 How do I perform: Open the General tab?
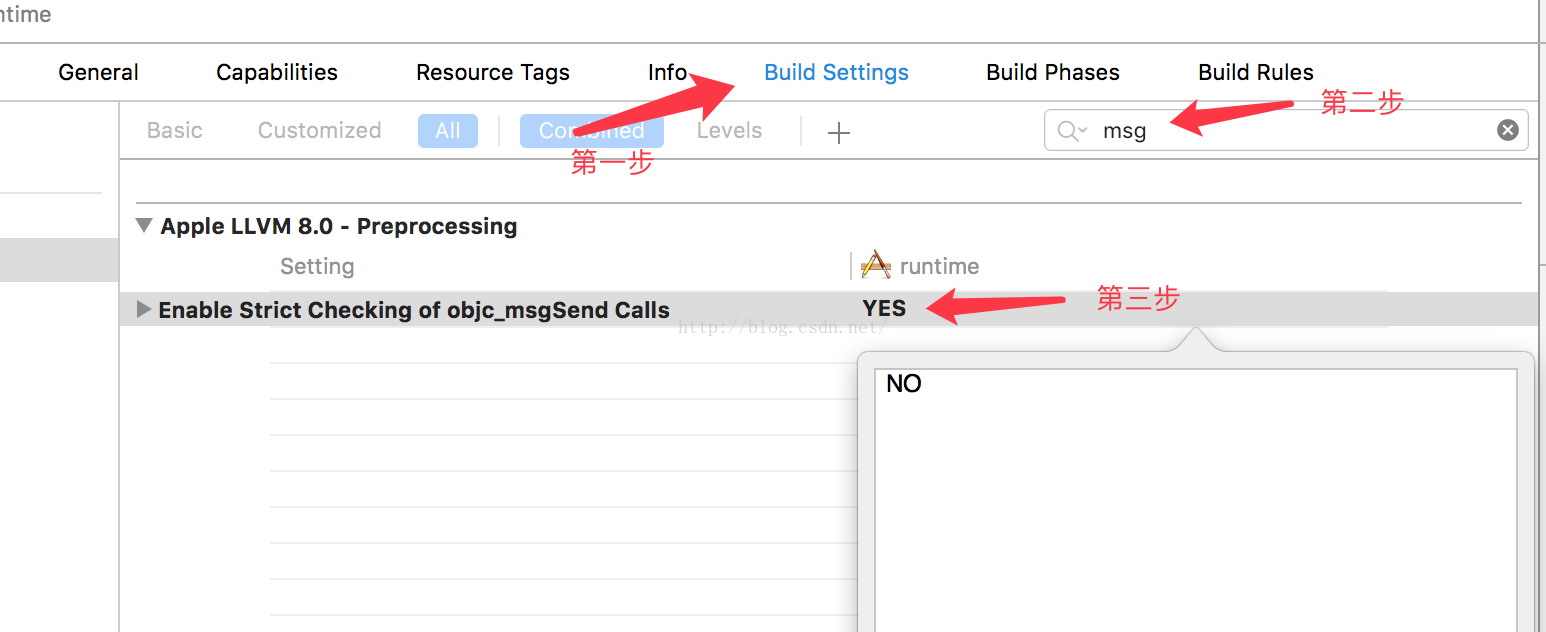[x=98, y=72]
